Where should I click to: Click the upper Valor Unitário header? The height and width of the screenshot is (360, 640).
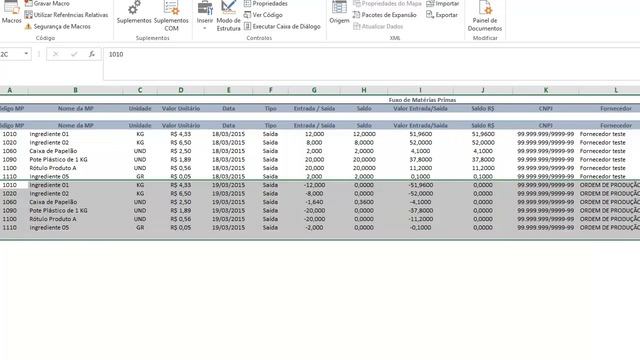coord(181,109)
